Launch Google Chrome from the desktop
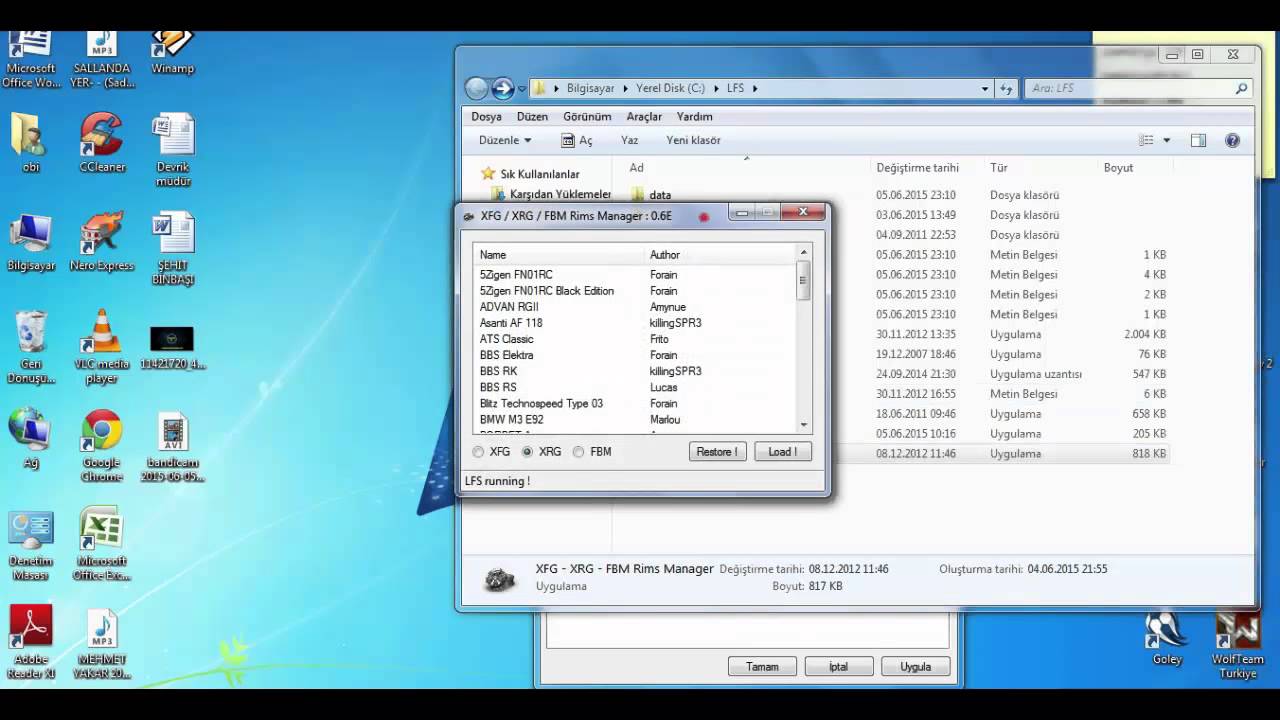 tap(102, 447)
